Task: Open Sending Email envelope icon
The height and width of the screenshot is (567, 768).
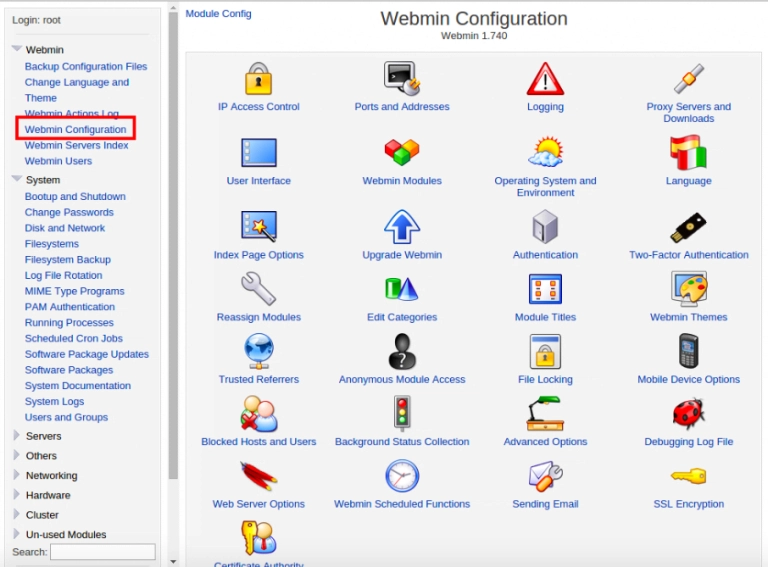Action: click(x=545, y=475)
